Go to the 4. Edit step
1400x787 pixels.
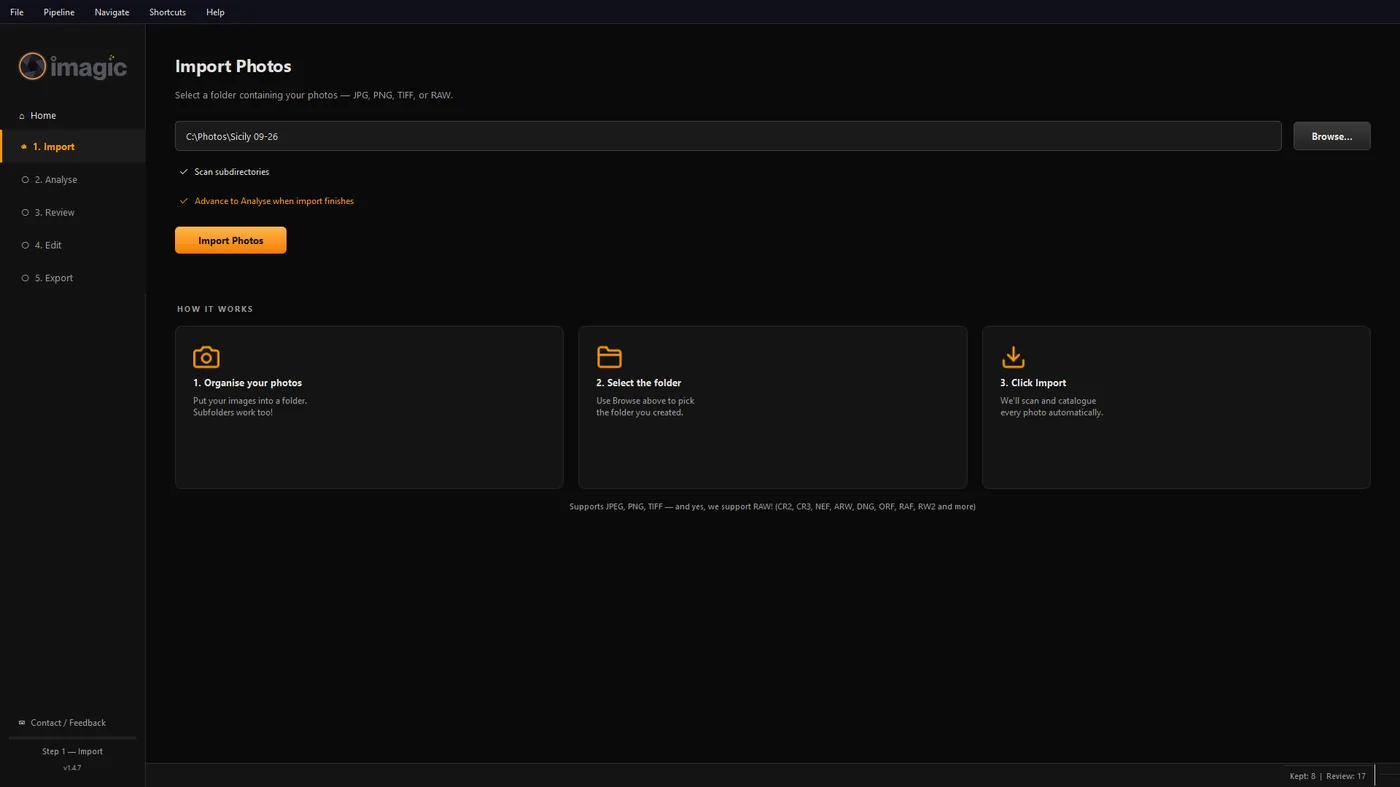(x=73, y=245)
